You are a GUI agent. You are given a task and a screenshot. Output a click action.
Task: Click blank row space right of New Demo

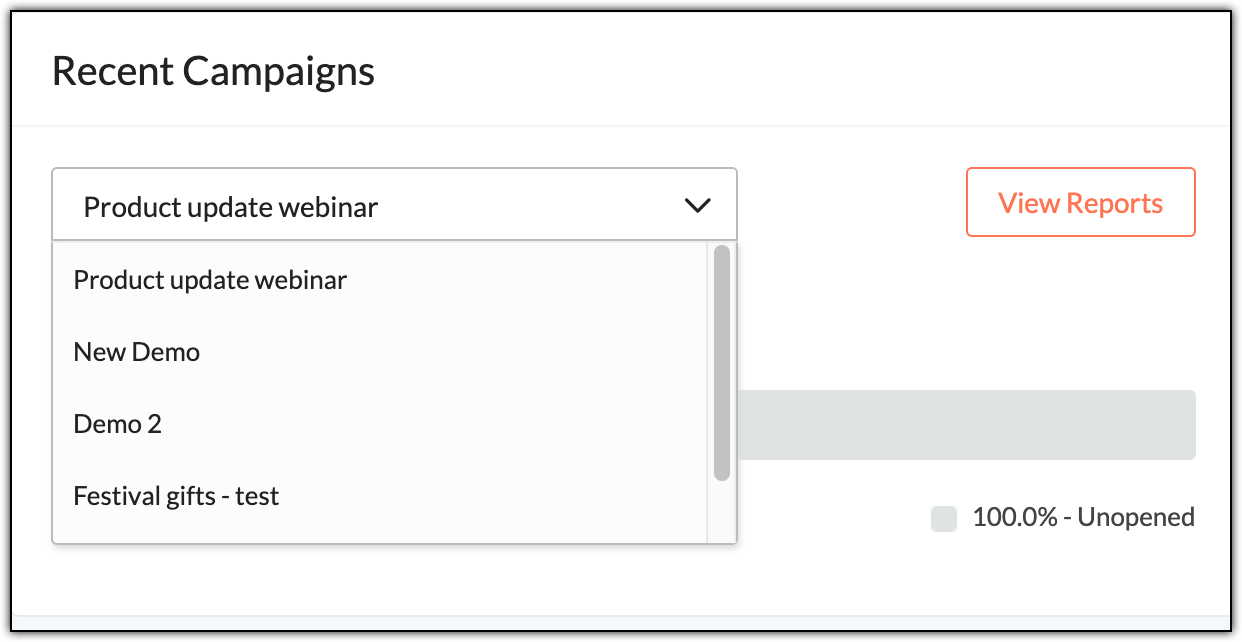point(450,352)
